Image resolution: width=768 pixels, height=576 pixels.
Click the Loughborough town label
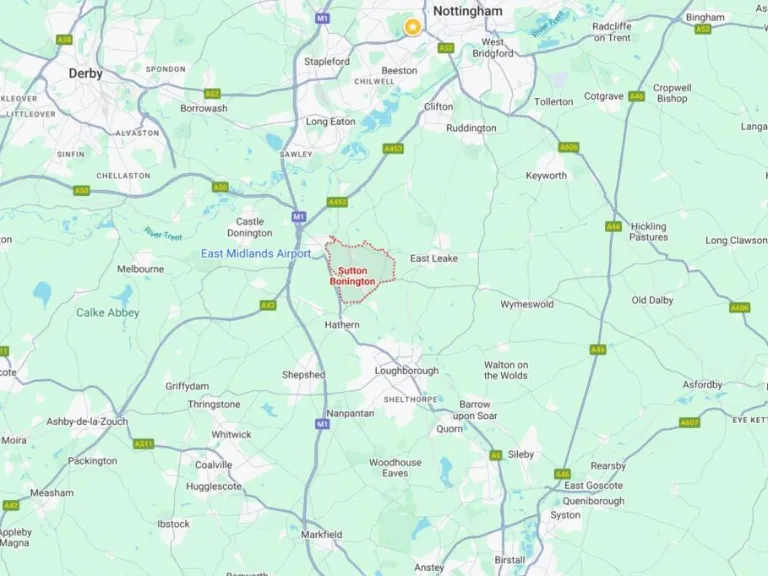(407, 371)
